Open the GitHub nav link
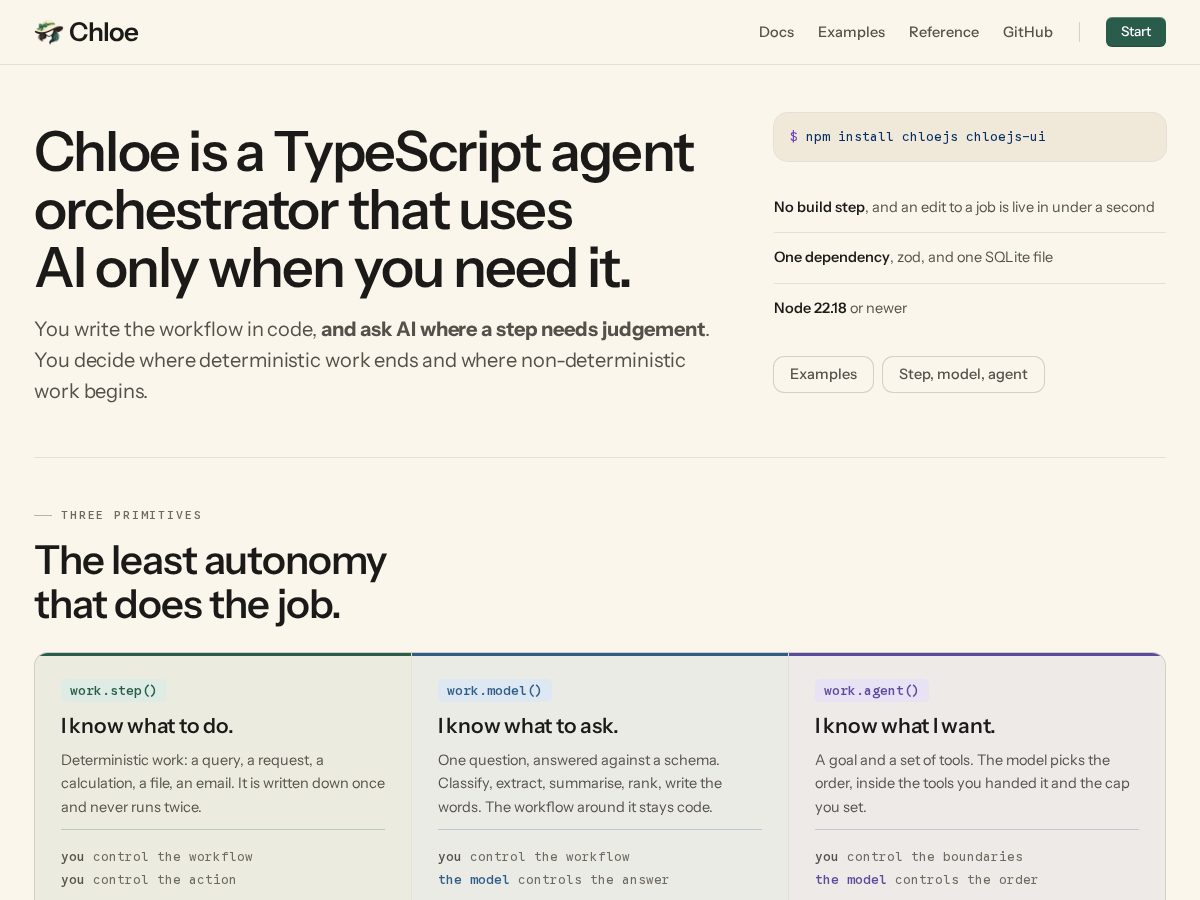This screenshot has width=1200, height=900. click(1028, 32)
